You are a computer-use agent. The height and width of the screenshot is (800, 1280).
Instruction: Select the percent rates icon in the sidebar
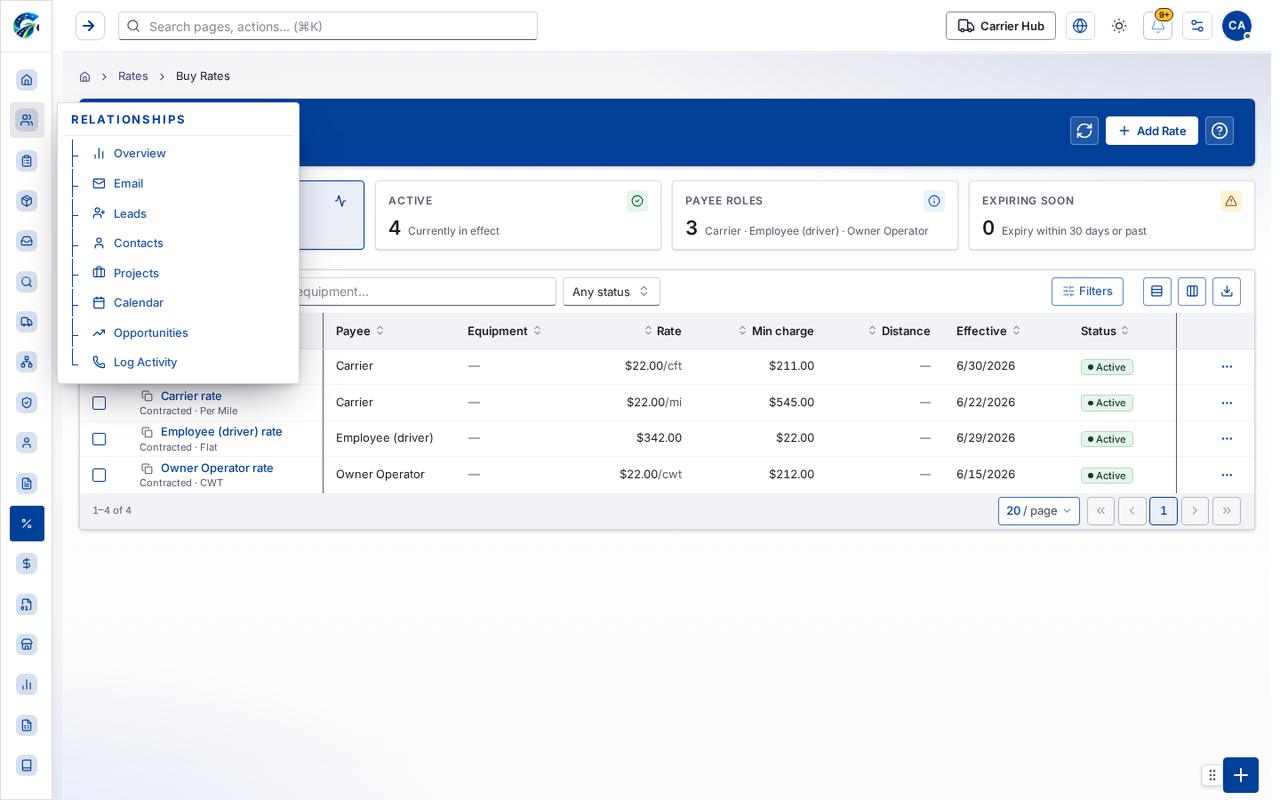(27, 523)
